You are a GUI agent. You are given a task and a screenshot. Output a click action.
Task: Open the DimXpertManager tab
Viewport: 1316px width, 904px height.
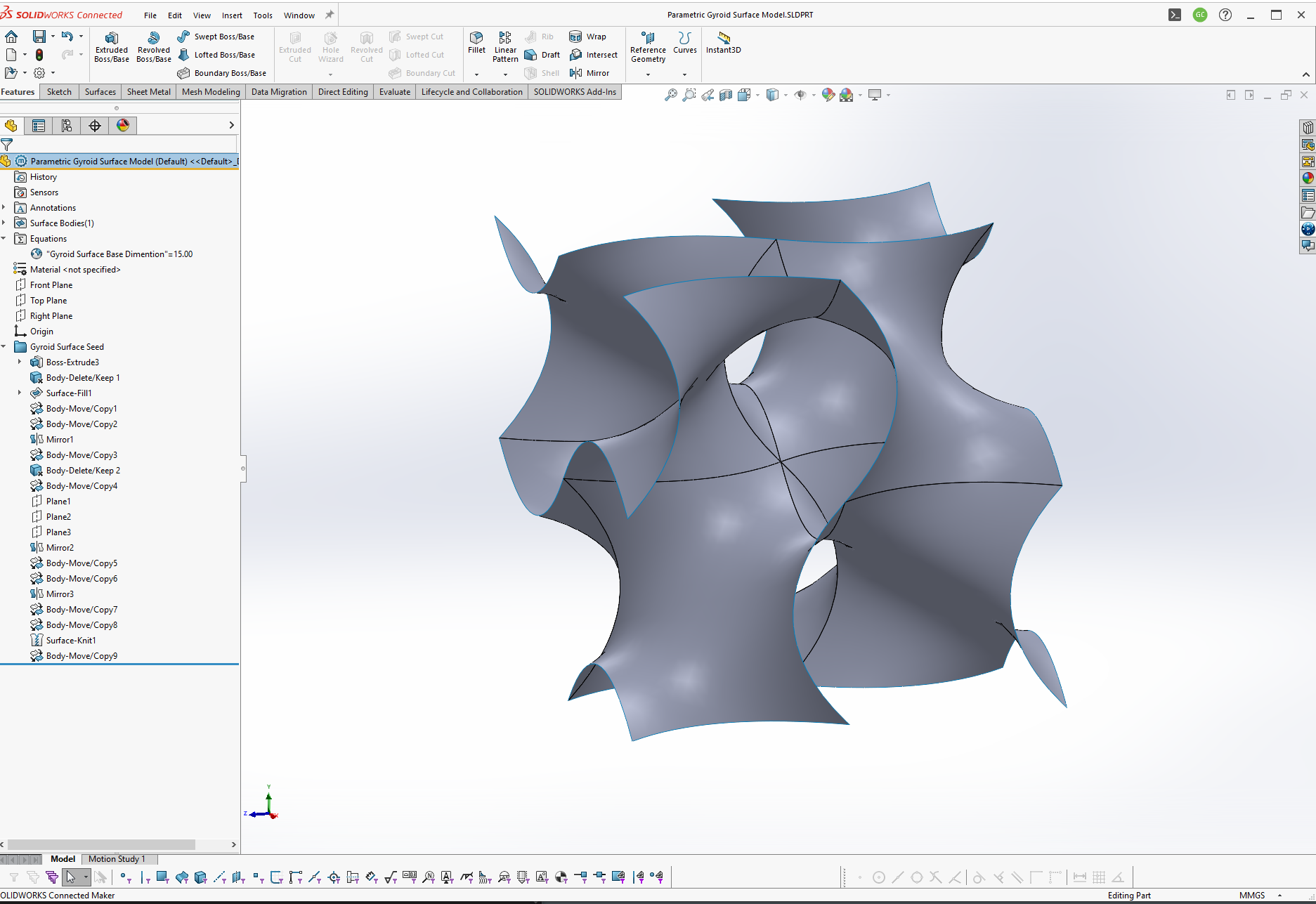(x=95, y=126)
